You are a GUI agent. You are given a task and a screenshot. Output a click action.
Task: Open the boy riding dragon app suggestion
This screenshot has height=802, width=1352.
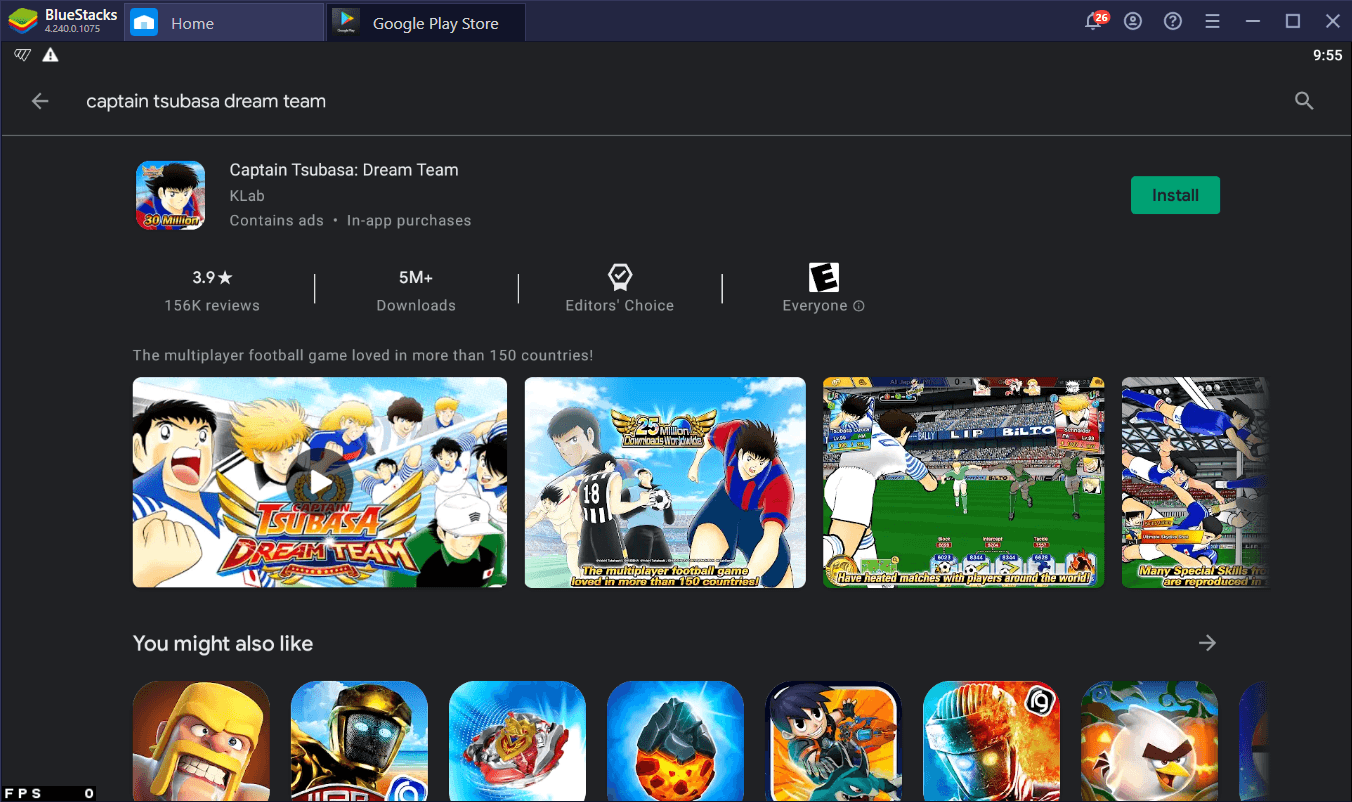click(x=833, y=742)
